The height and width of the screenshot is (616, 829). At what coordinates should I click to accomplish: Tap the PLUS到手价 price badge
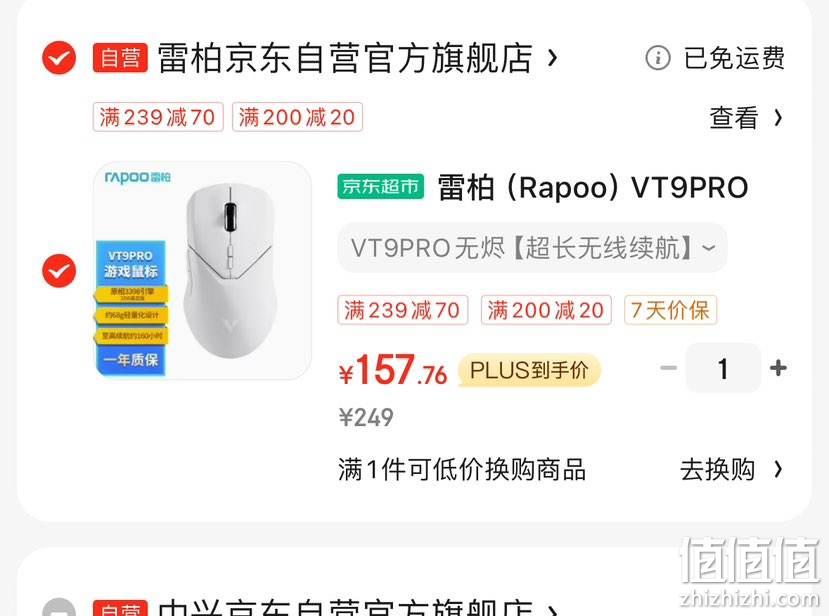(x=529, y=370)
